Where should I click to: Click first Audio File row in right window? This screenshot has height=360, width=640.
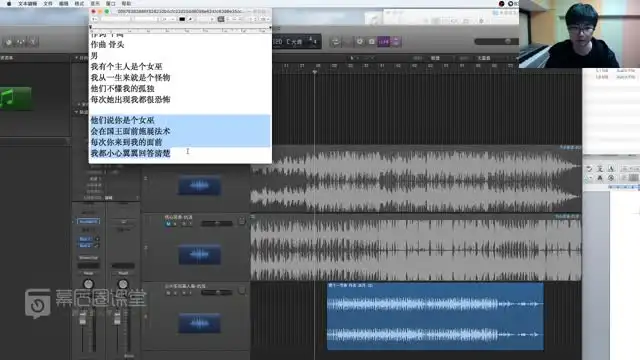pos(615,71)
